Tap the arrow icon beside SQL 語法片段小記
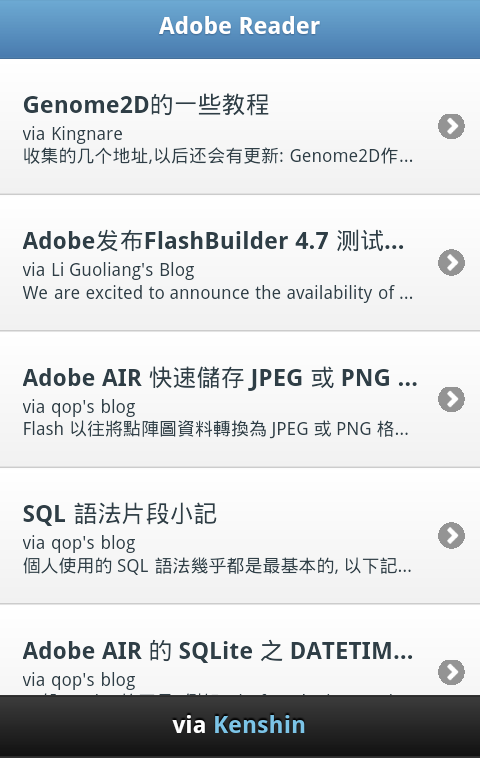Screen dimensions: 480x758 pyautogui.click(x=451, y=536)
